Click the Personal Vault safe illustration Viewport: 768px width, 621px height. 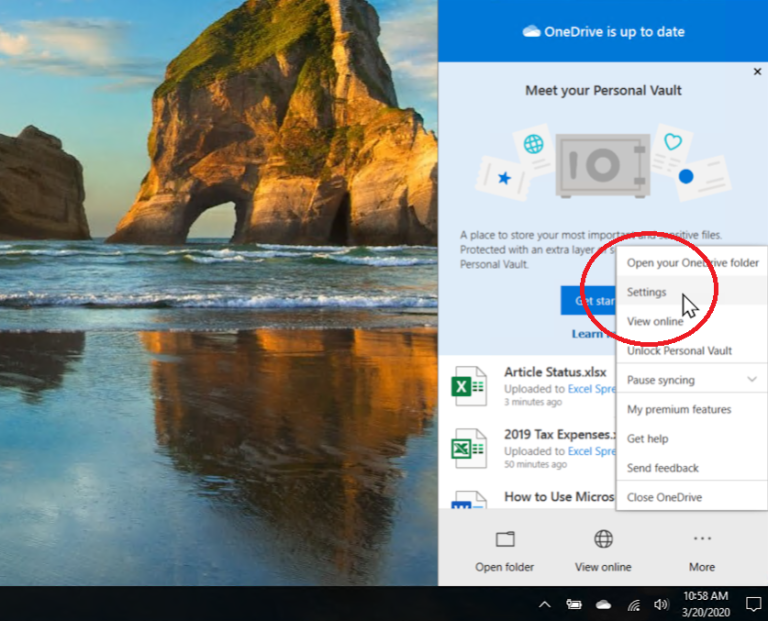click(603, 166)
